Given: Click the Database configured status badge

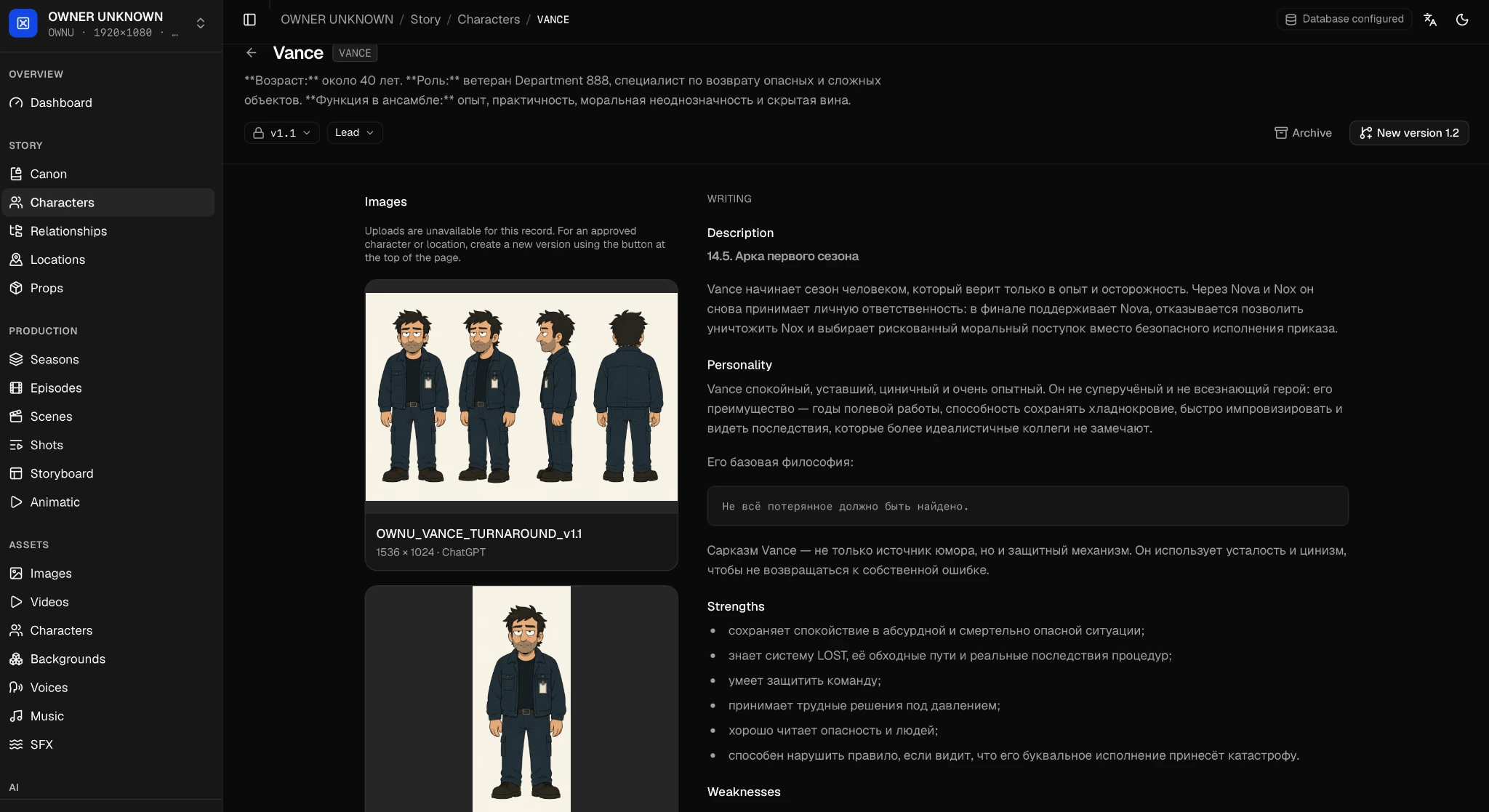Looking at the screenshot, I should pos(1344,19).
